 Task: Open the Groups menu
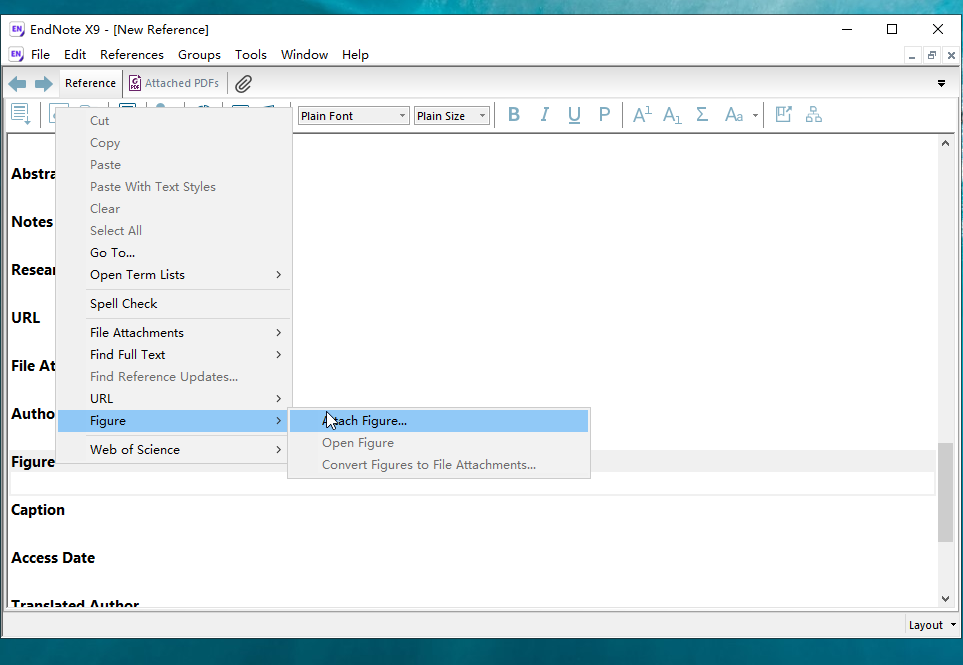click(199, 55)
